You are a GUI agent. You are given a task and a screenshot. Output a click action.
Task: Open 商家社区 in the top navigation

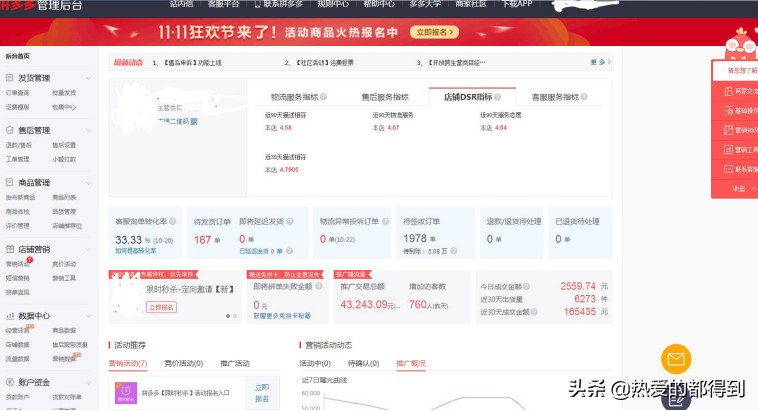[471, 4]
